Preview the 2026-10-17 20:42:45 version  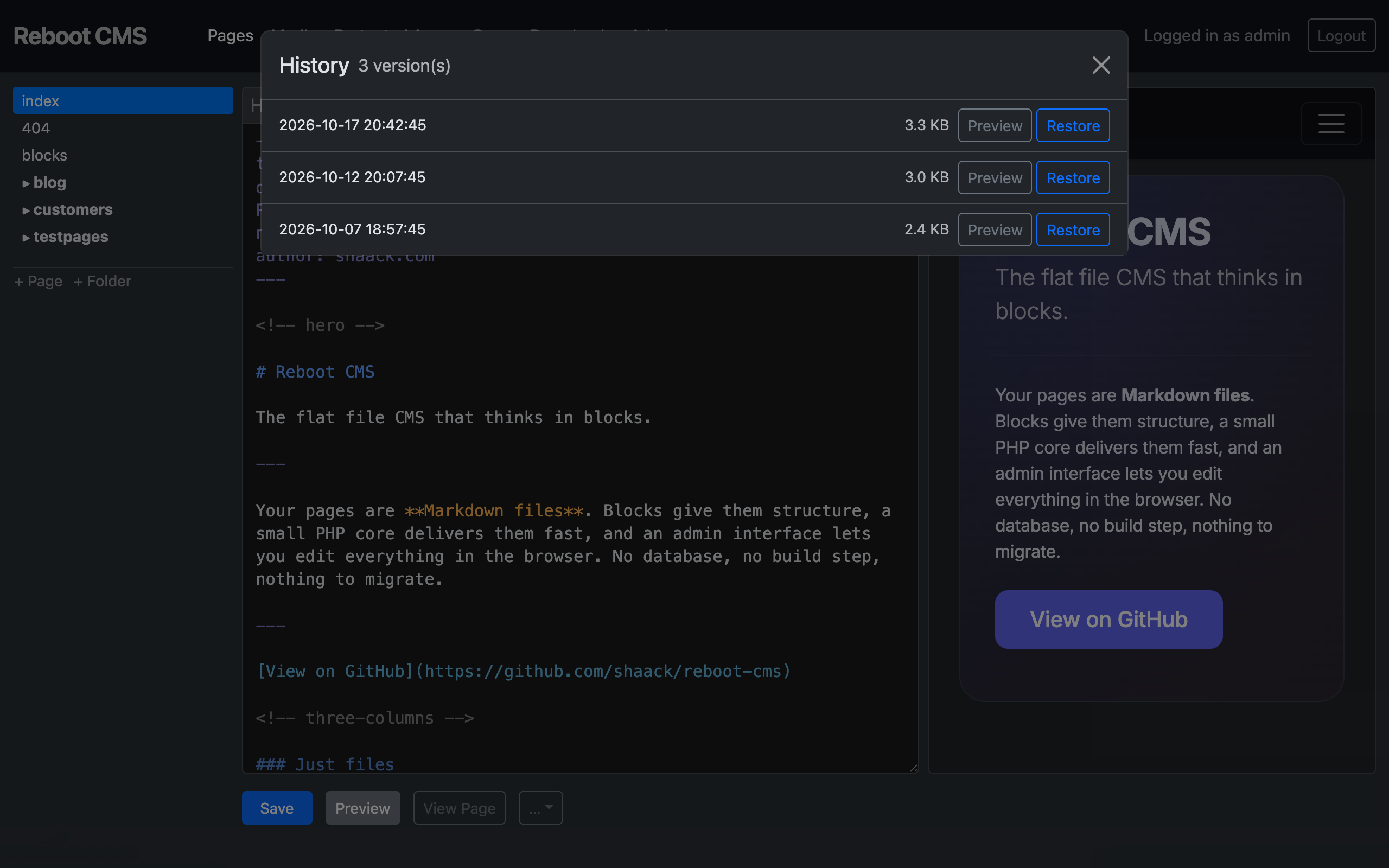pyautogui.click(x=995, y=125)
